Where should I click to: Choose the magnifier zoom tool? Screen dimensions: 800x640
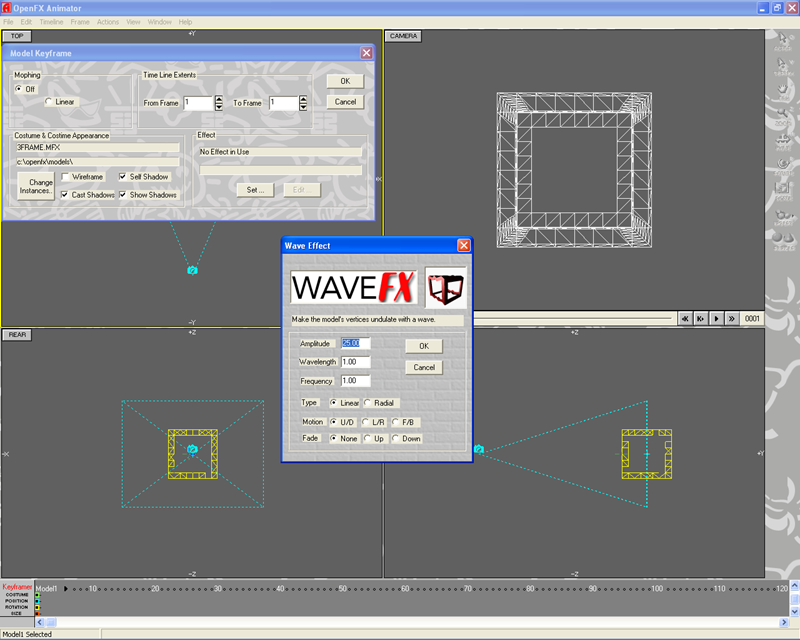tap(783, 115)
